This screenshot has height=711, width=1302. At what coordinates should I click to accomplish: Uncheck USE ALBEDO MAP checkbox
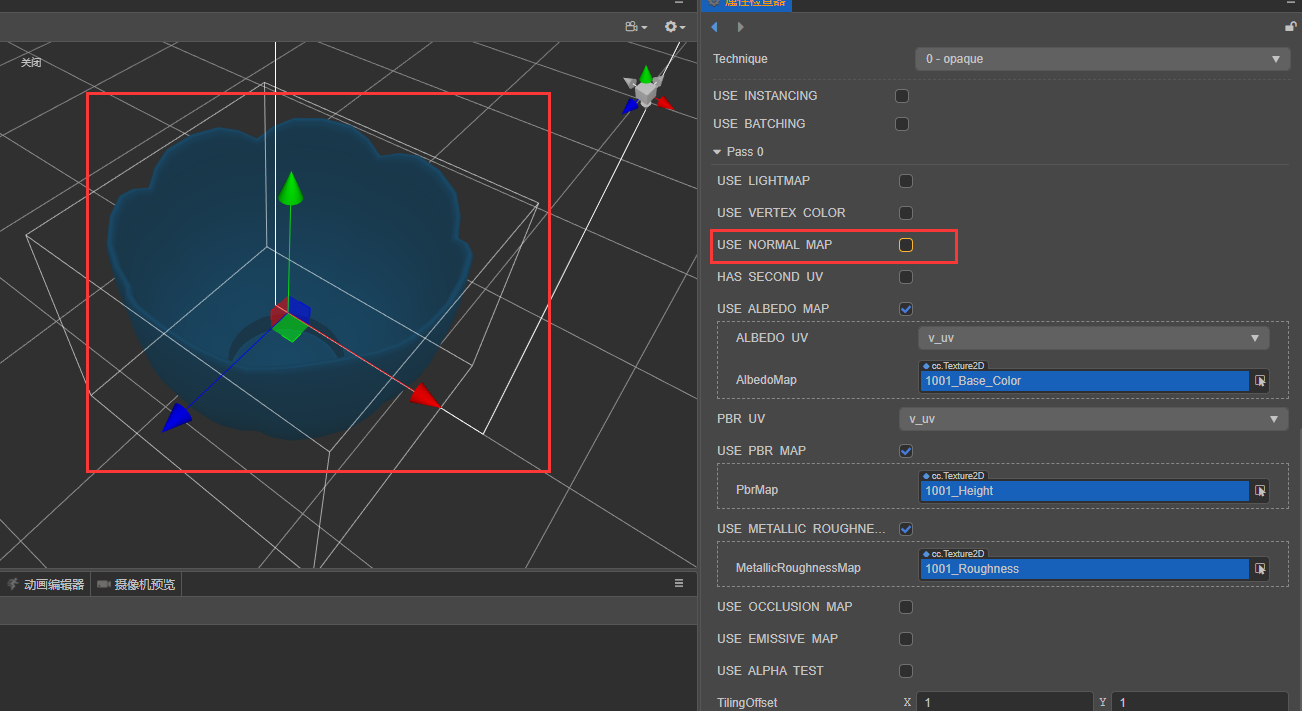(x=906, y=309)
